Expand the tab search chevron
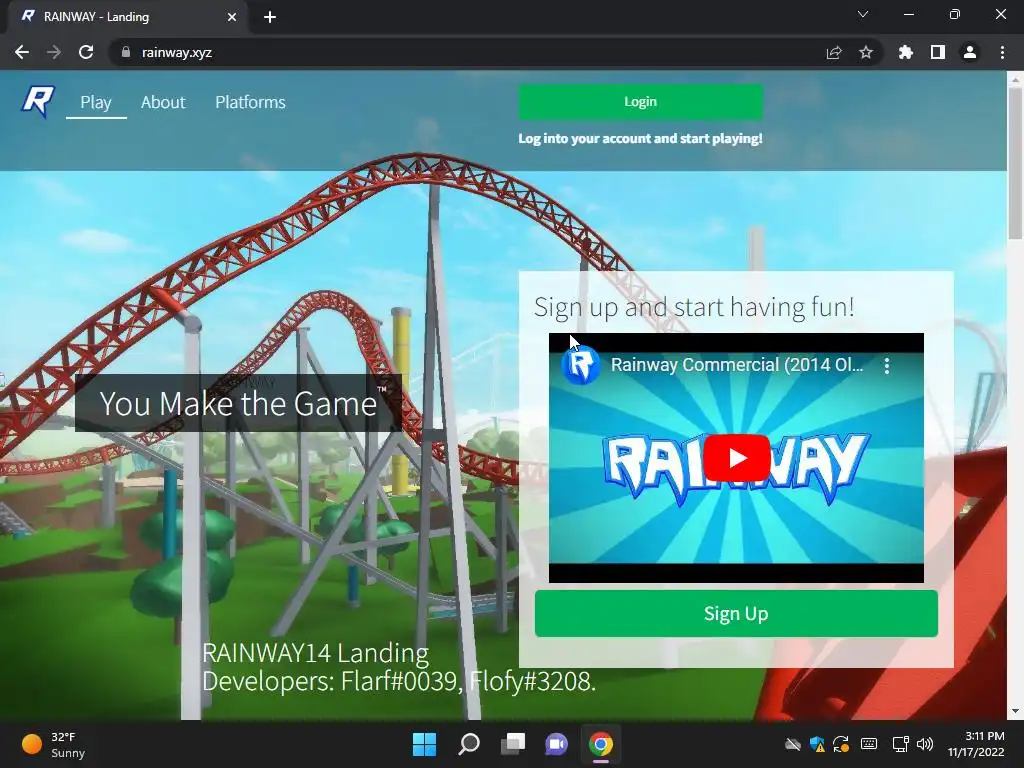 point(863,14)
